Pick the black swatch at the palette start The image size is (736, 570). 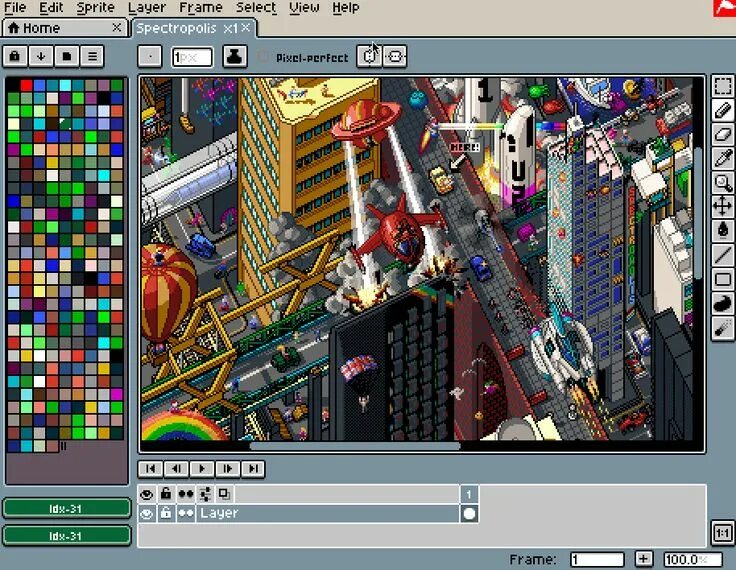(x=13, y=85)
